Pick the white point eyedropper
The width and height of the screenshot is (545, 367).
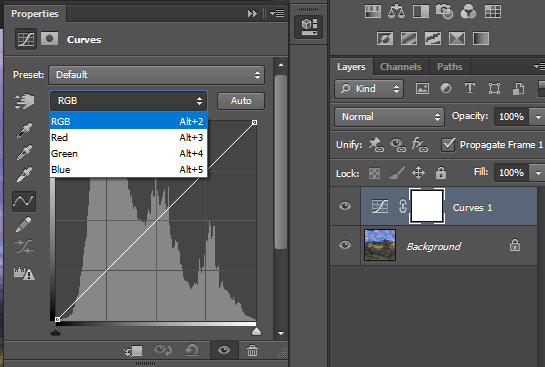click(x=24, y=174)
